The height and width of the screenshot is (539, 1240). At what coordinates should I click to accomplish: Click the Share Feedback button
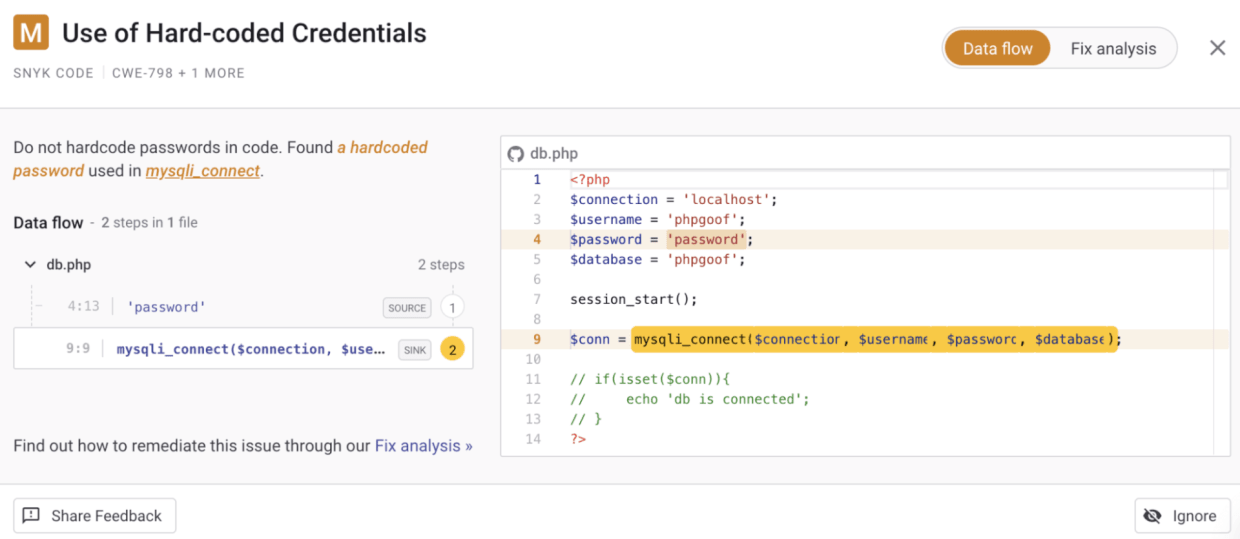click(x=95, y=516)
